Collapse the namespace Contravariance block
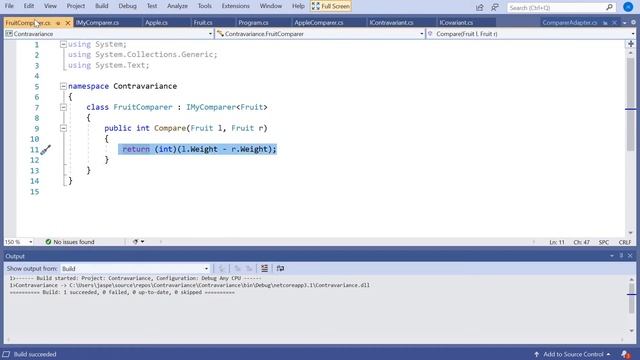 pyautogui.click(x=63, y=86)
